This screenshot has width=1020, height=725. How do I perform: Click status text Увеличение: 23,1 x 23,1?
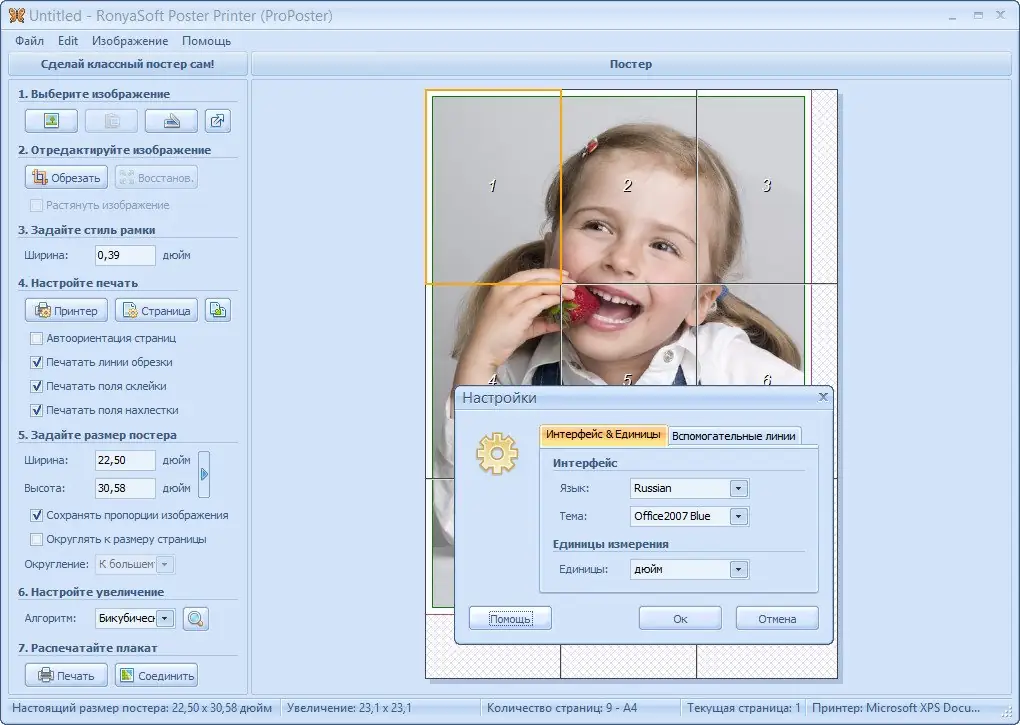coord(349,708)
